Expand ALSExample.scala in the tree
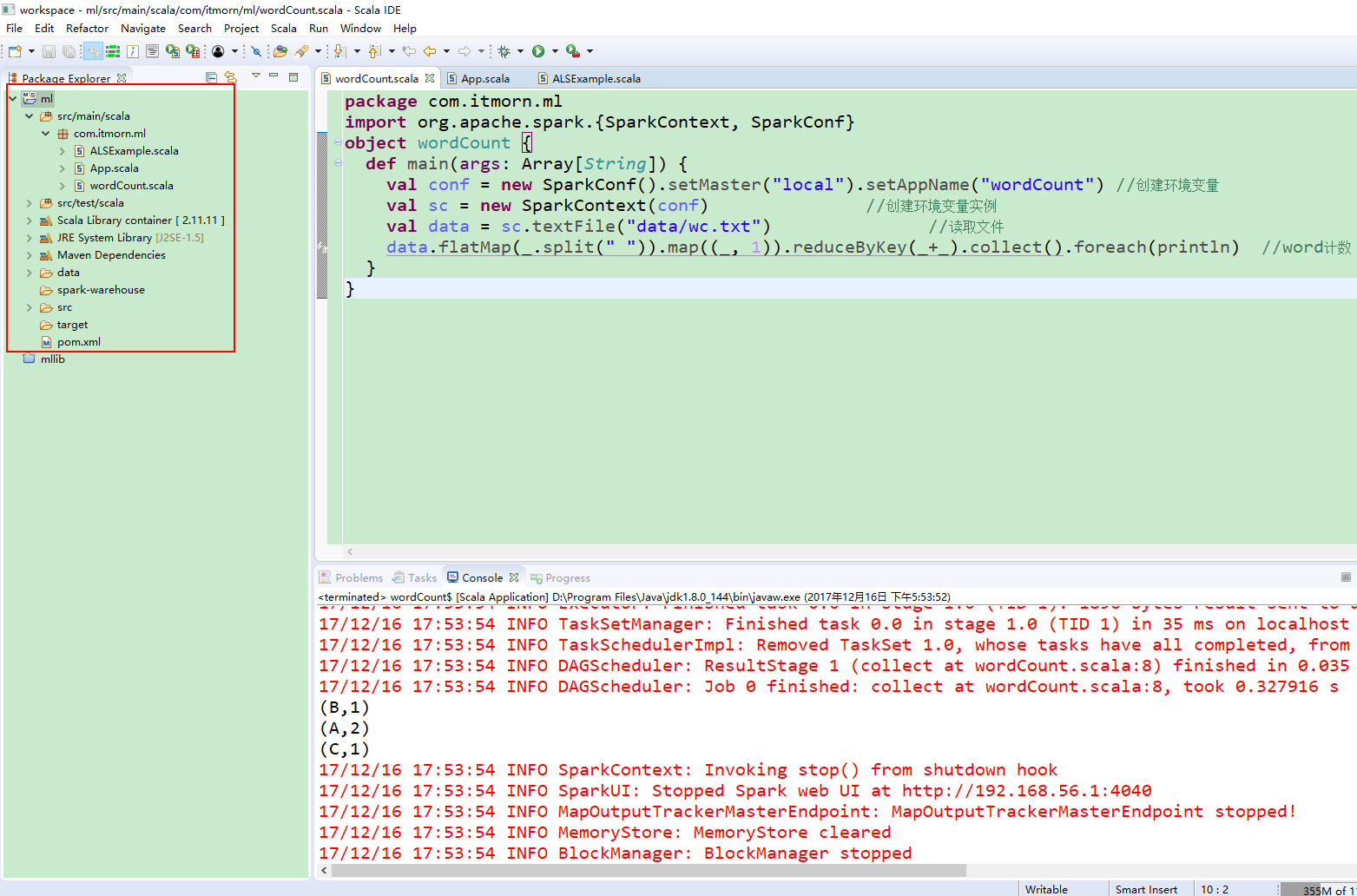Screen dimensions: 1357x896 [x=63, y=151]
